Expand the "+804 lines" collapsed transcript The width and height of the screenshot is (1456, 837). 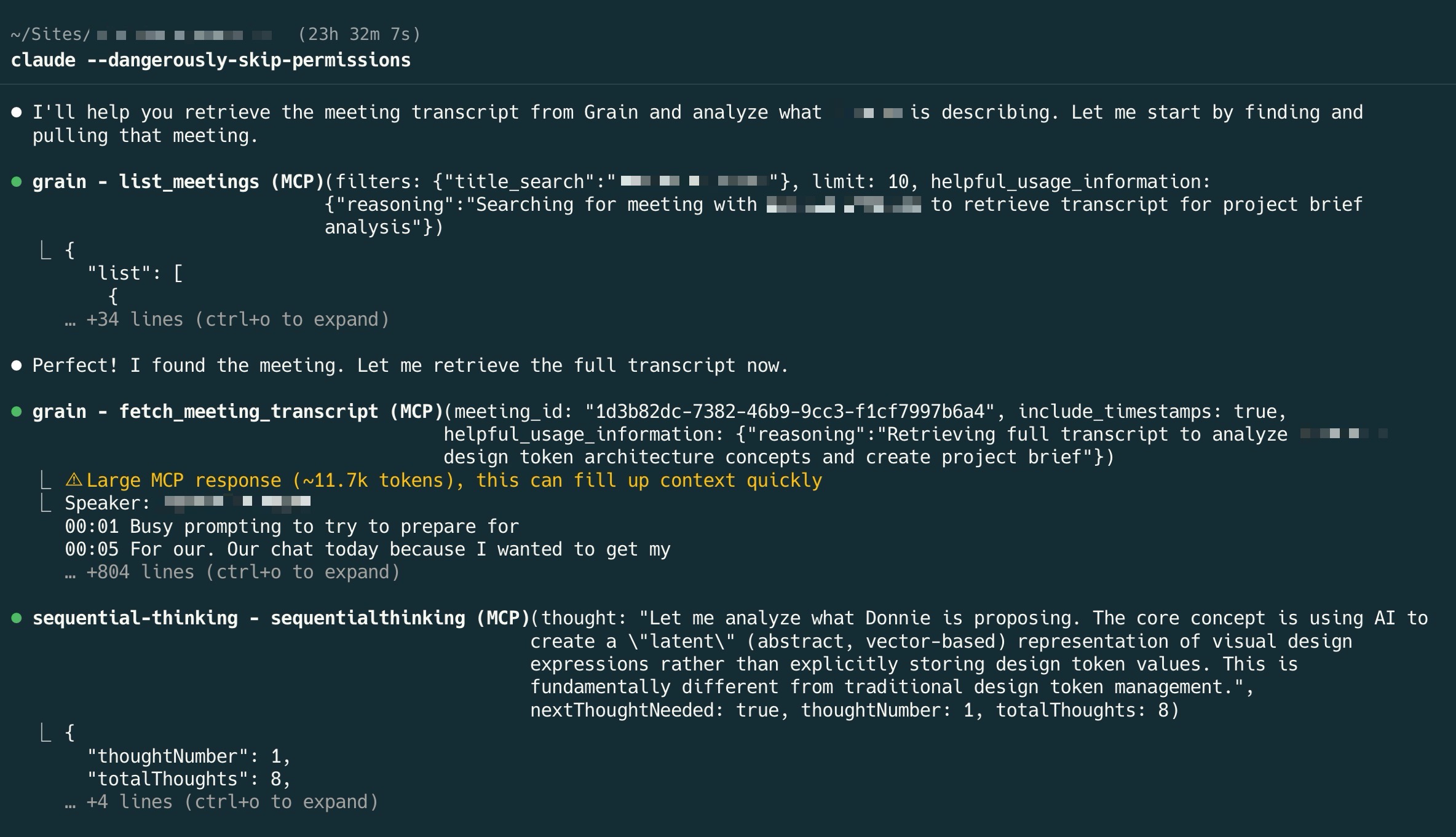(232, 572)
